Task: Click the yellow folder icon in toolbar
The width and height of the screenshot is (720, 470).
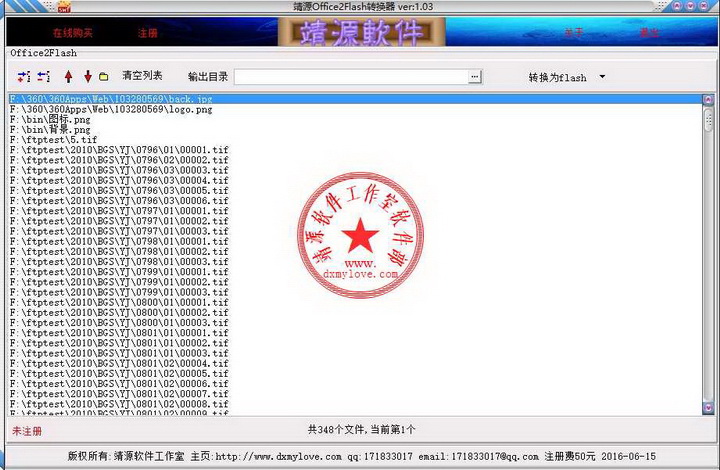Action: point(104,77)
